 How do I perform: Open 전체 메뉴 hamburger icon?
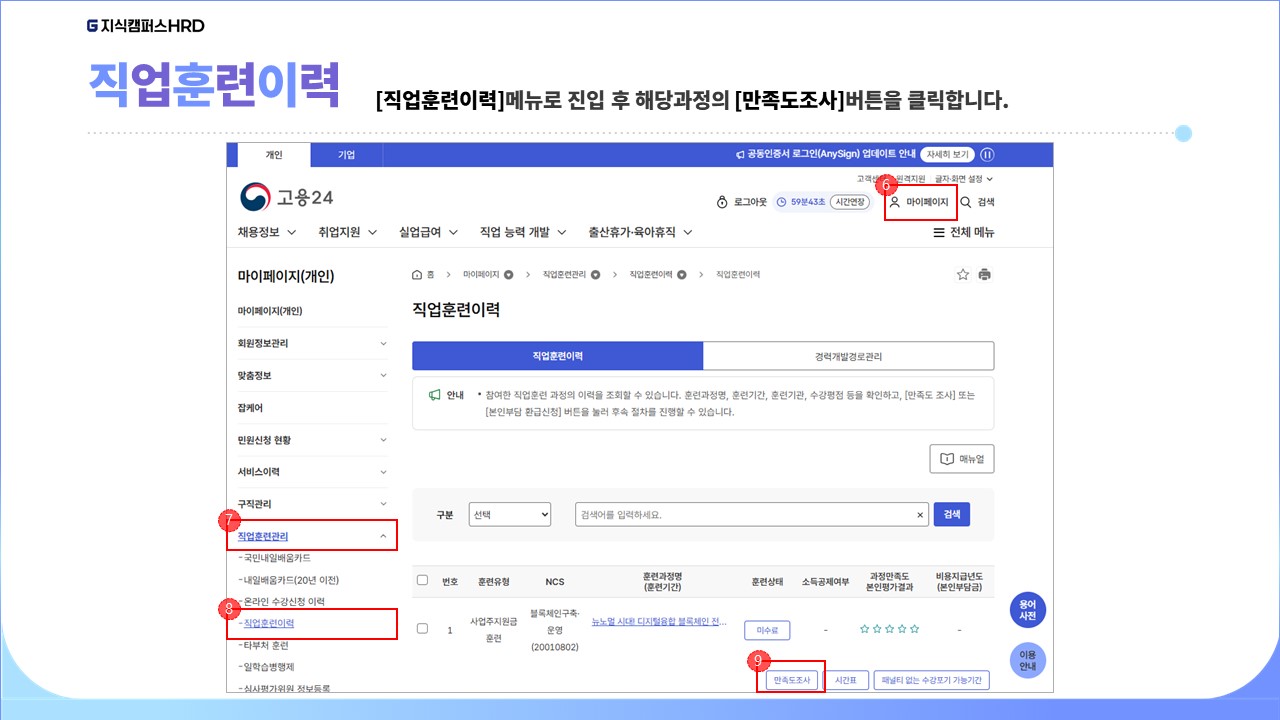click(x=939, y=233)
